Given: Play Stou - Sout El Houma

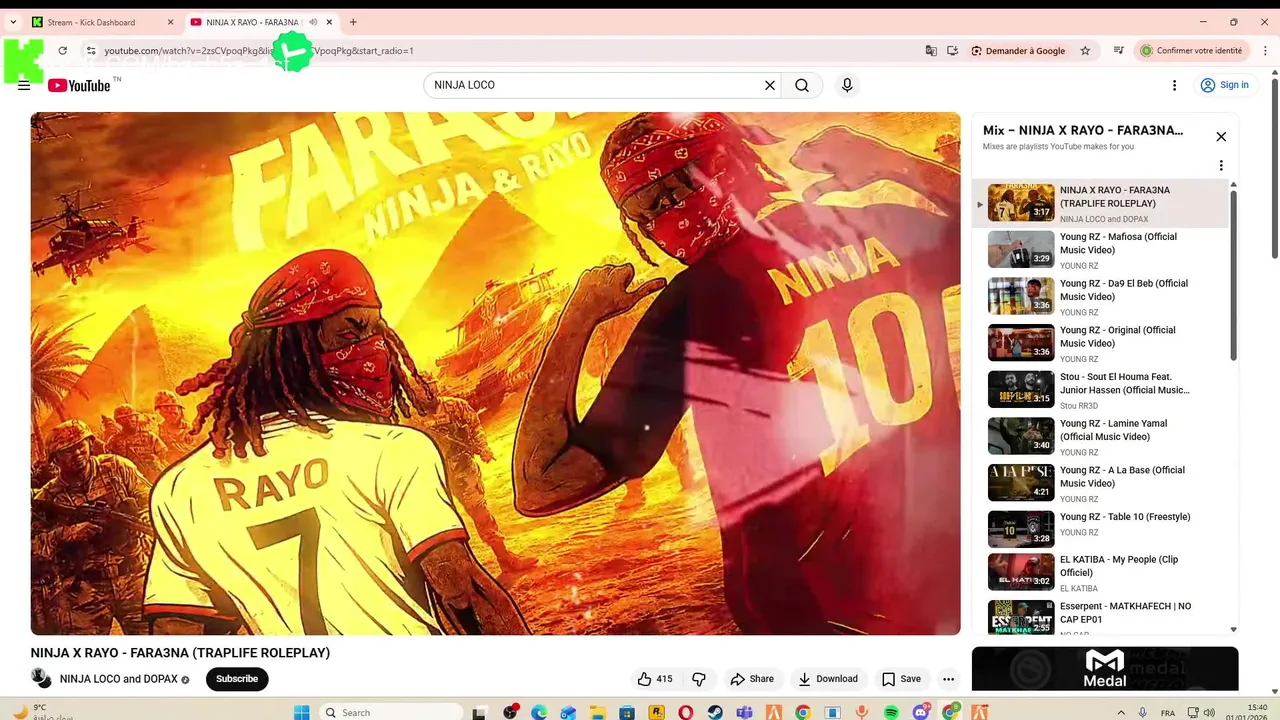Looking at the screenshot, I should coord(1100,390).
